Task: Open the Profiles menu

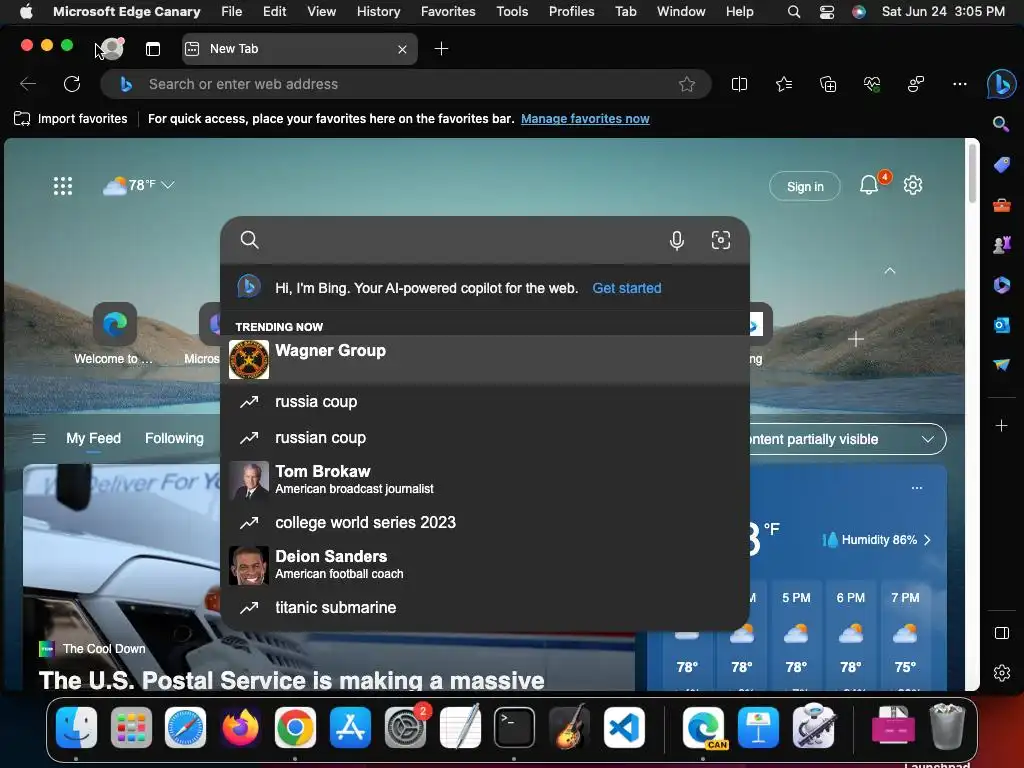Action: [x=571, y=11]
